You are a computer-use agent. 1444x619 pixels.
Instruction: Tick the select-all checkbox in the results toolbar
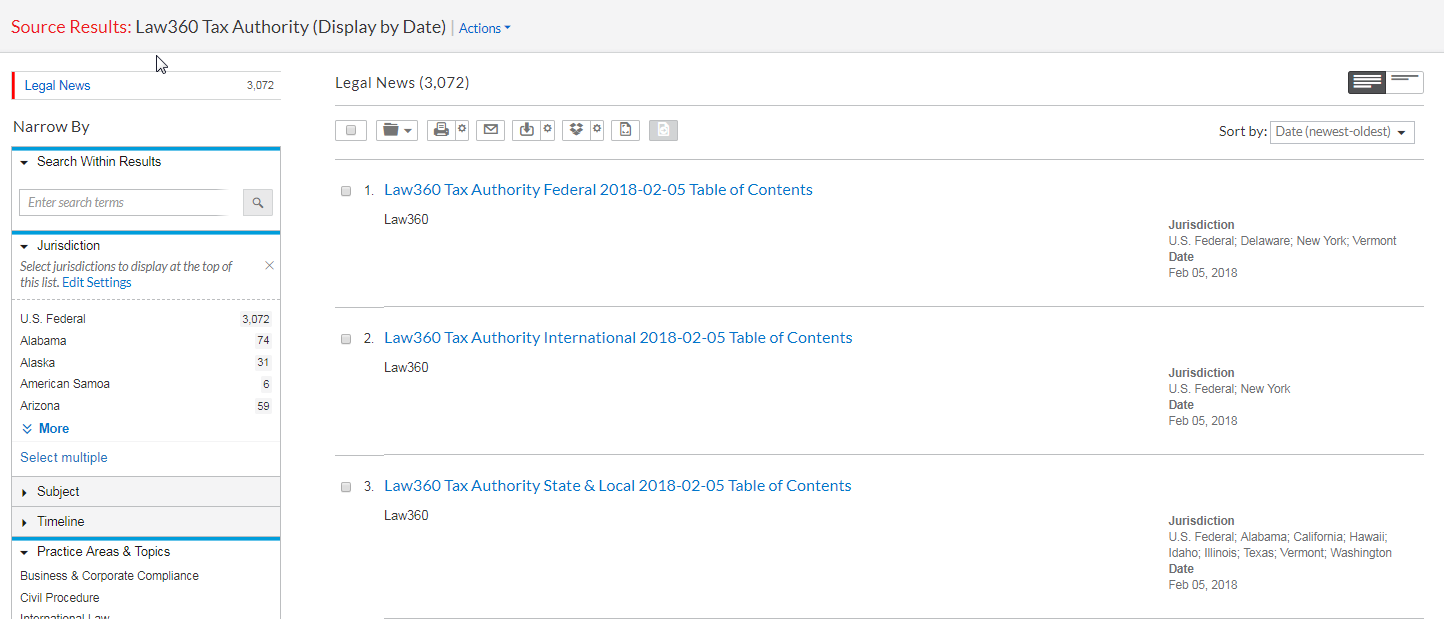351,130
